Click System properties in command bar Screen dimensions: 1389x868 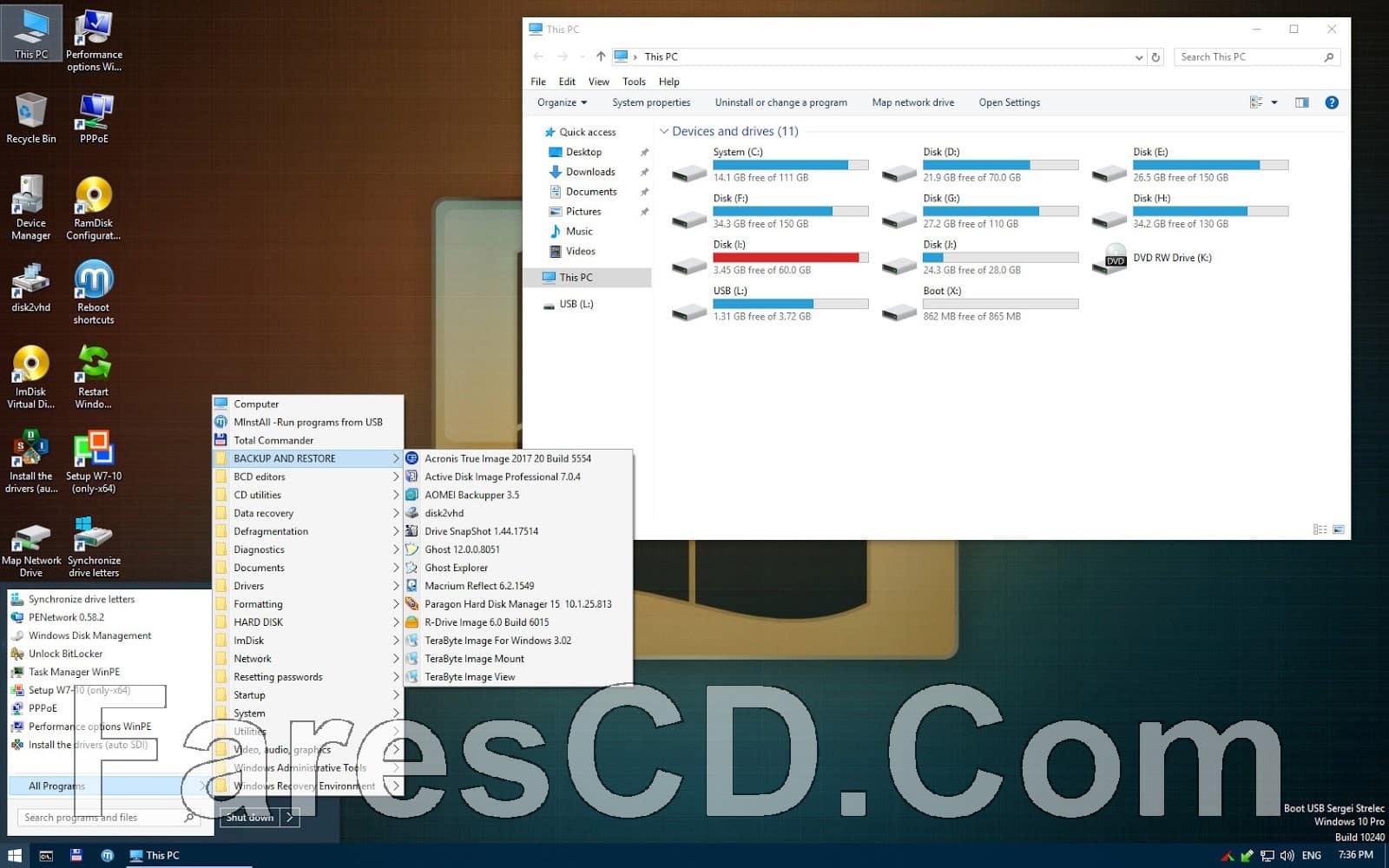click(x=651, y=102)
